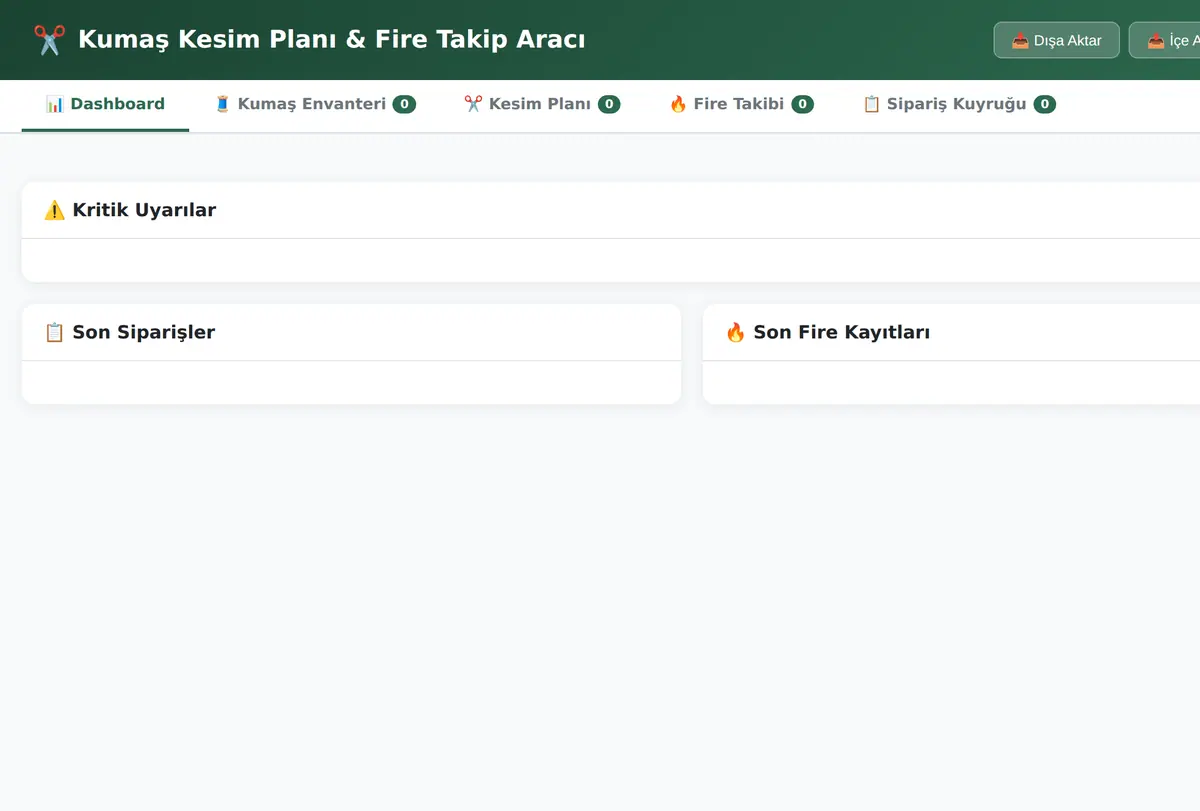Image resolution: width=1200 pixels, height=811 pixels.
Task: Click the bar chart icon on Dashboard tab
Action: point(55,104)
